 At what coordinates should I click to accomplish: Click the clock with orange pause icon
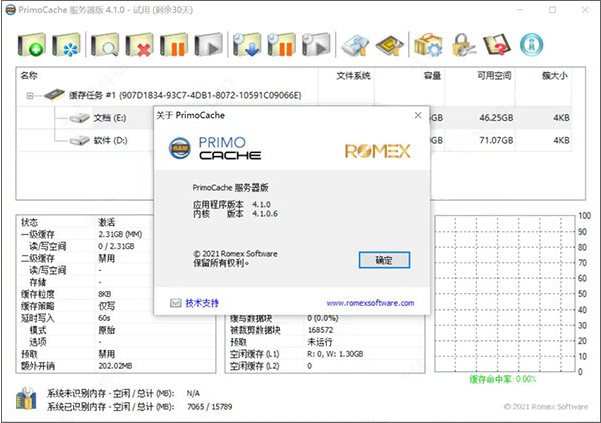281,45
